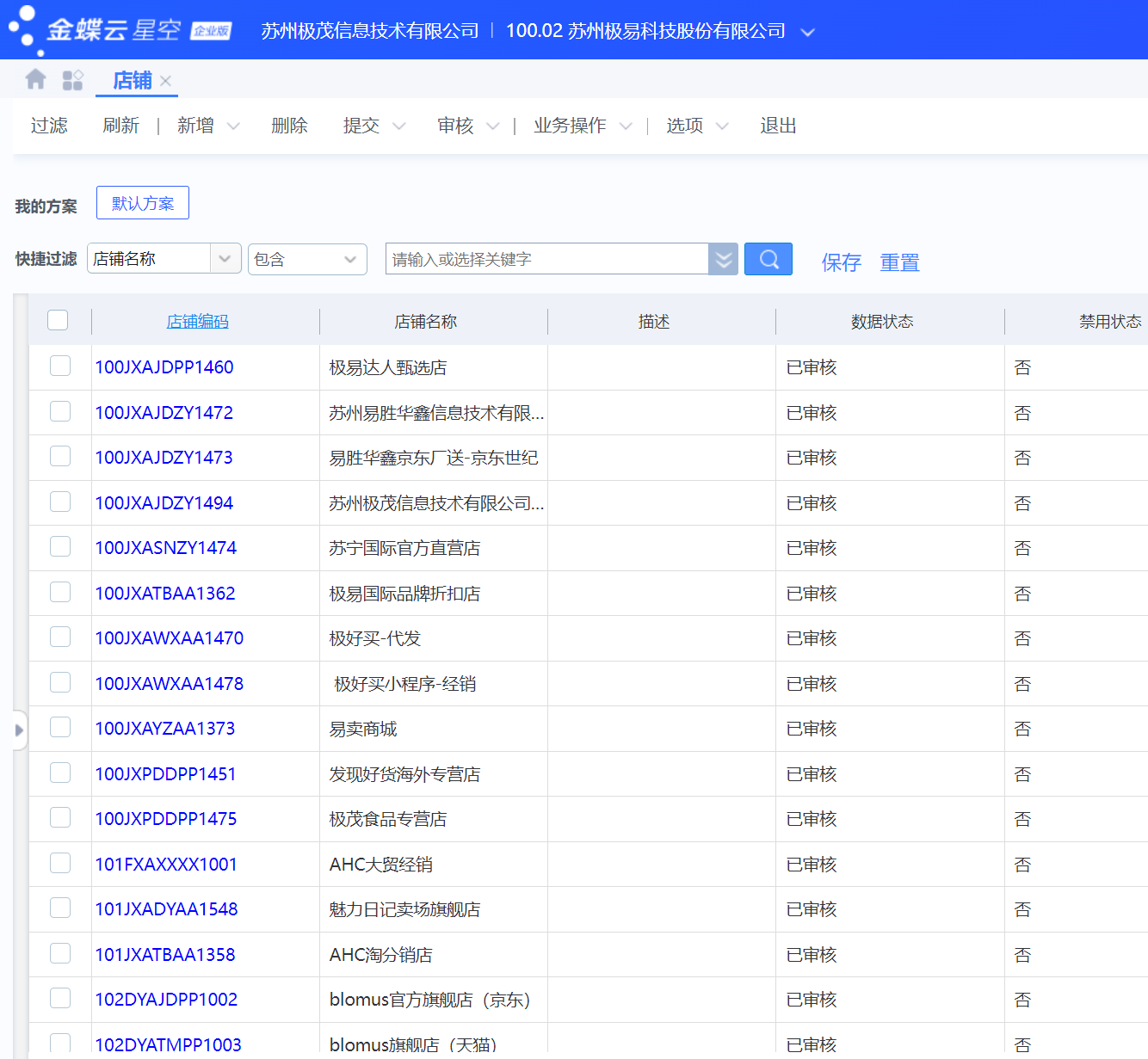
Task: Click organization 100.02 苏州极易科技股份有限公司
Action: pos(645,31)
